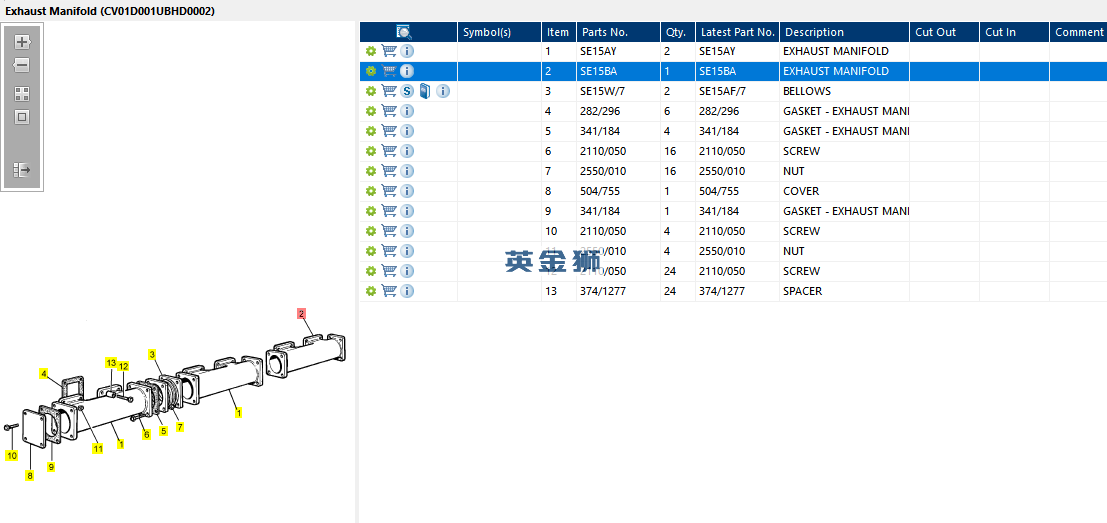Click SE15AF/7 latest part number
The width and height of the screenshot is (1107, 523).
pos(722,91)
